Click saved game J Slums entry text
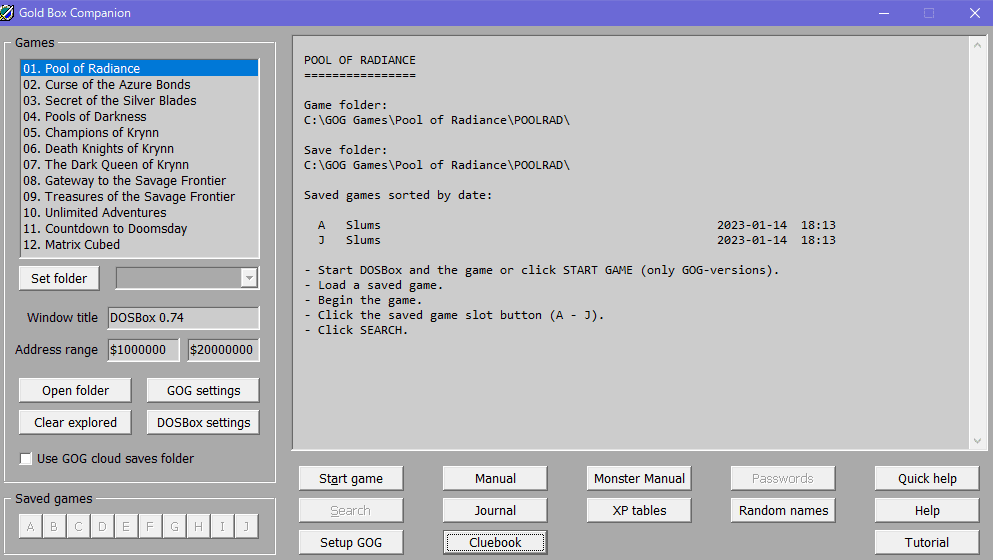 (x=363, y=240)
